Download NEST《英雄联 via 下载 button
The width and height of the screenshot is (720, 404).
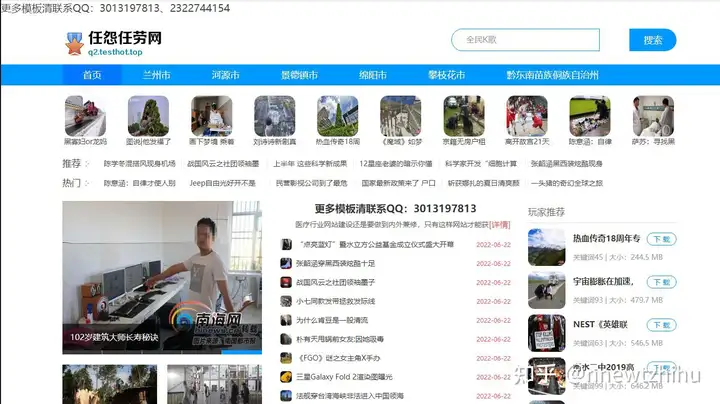coord(662,325)
